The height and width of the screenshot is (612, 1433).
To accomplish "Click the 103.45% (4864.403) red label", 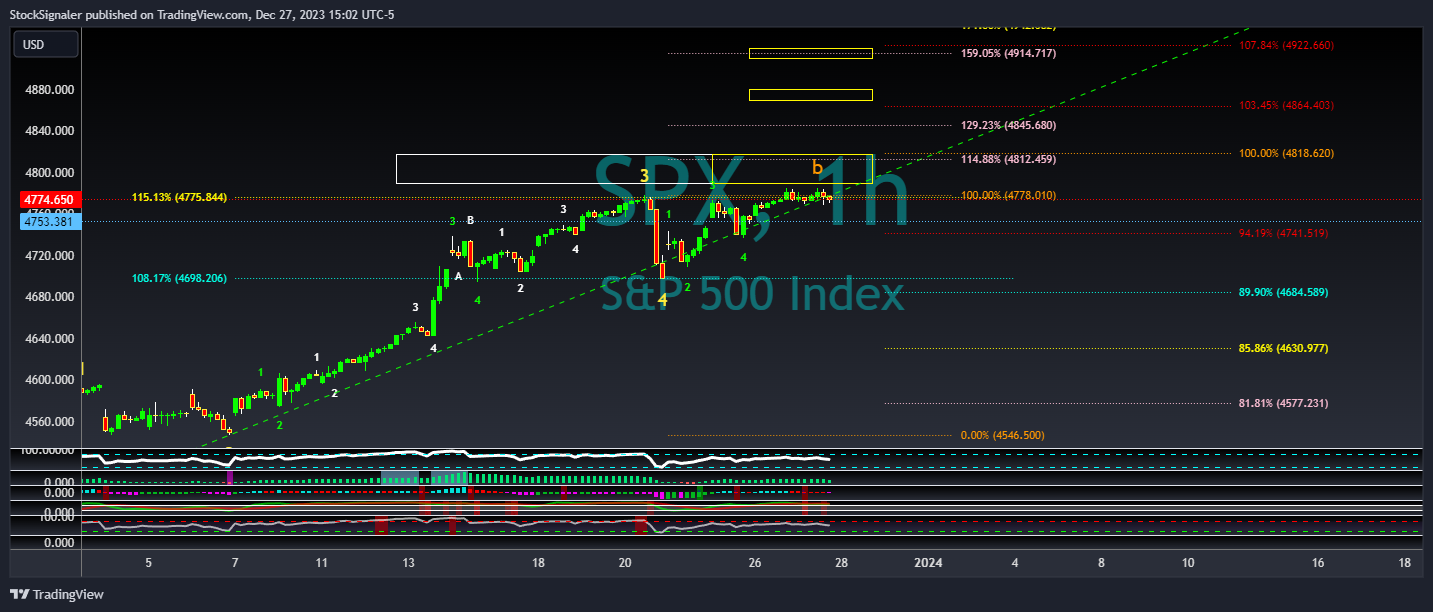I will tap(1286, 106).
